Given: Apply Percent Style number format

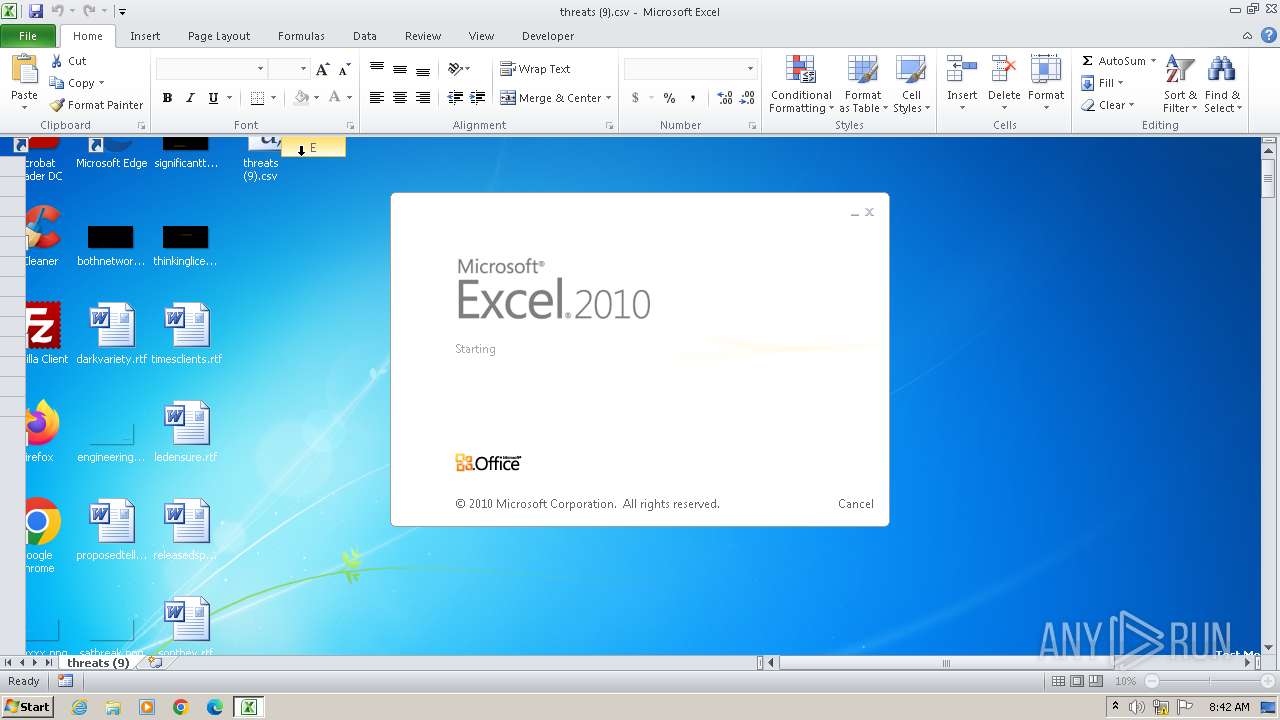Looking at the screenshot, I should pos(669,98).
